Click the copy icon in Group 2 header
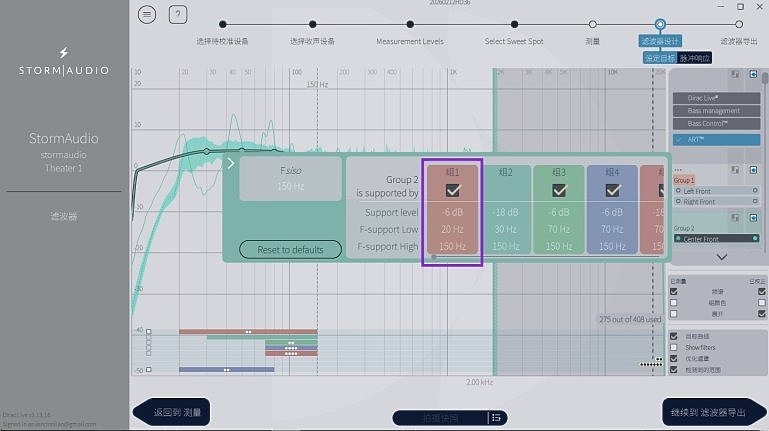769x431 pixels. (735, 217)
